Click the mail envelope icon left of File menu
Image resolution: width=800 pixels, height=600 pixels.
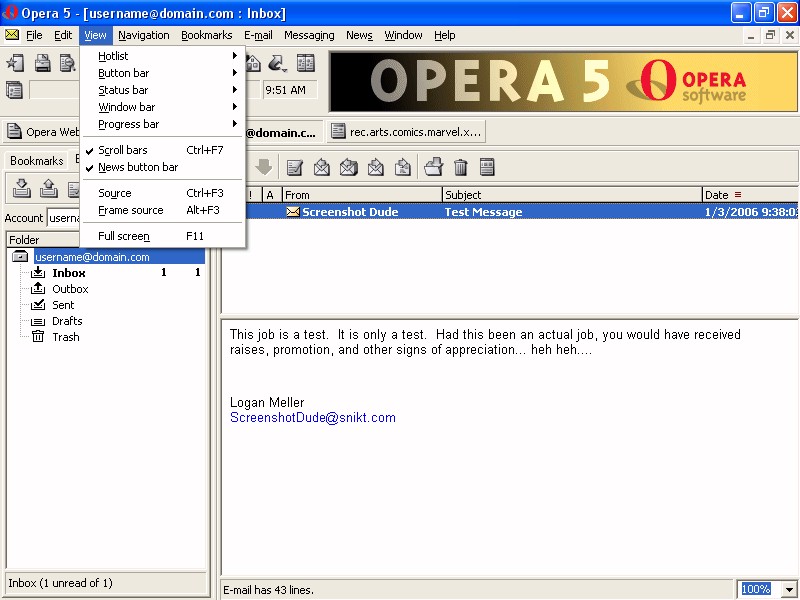point(12,35)
